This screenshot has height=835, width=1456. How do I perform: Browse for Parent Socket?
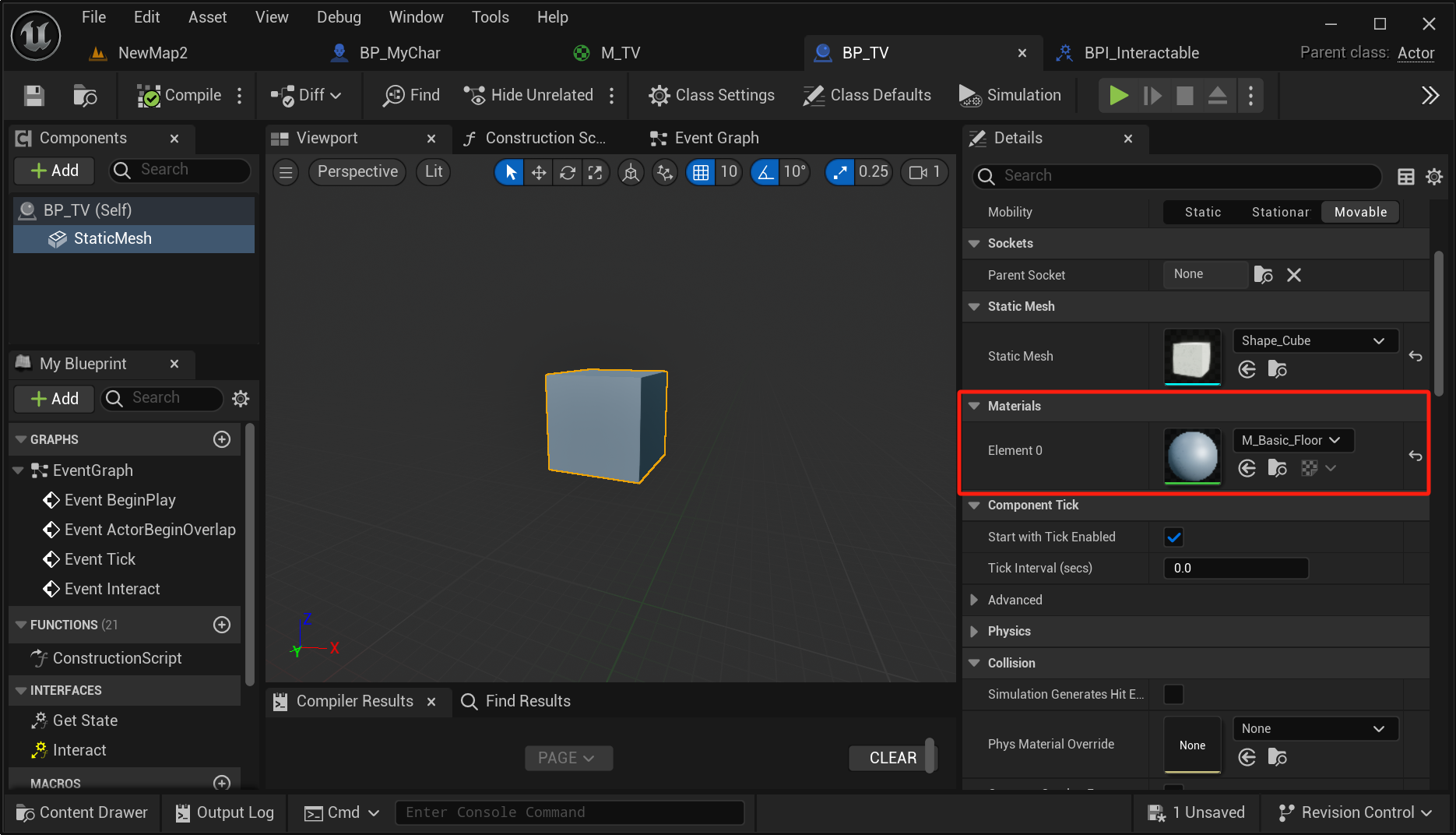(x=1263, y=275)
